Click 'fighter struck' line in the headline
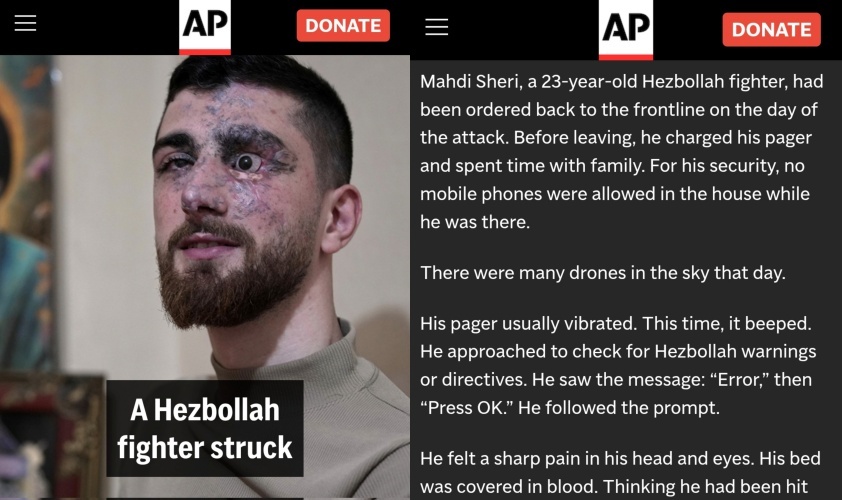Screen dimensions: 842x500 (x=205, y=448)
